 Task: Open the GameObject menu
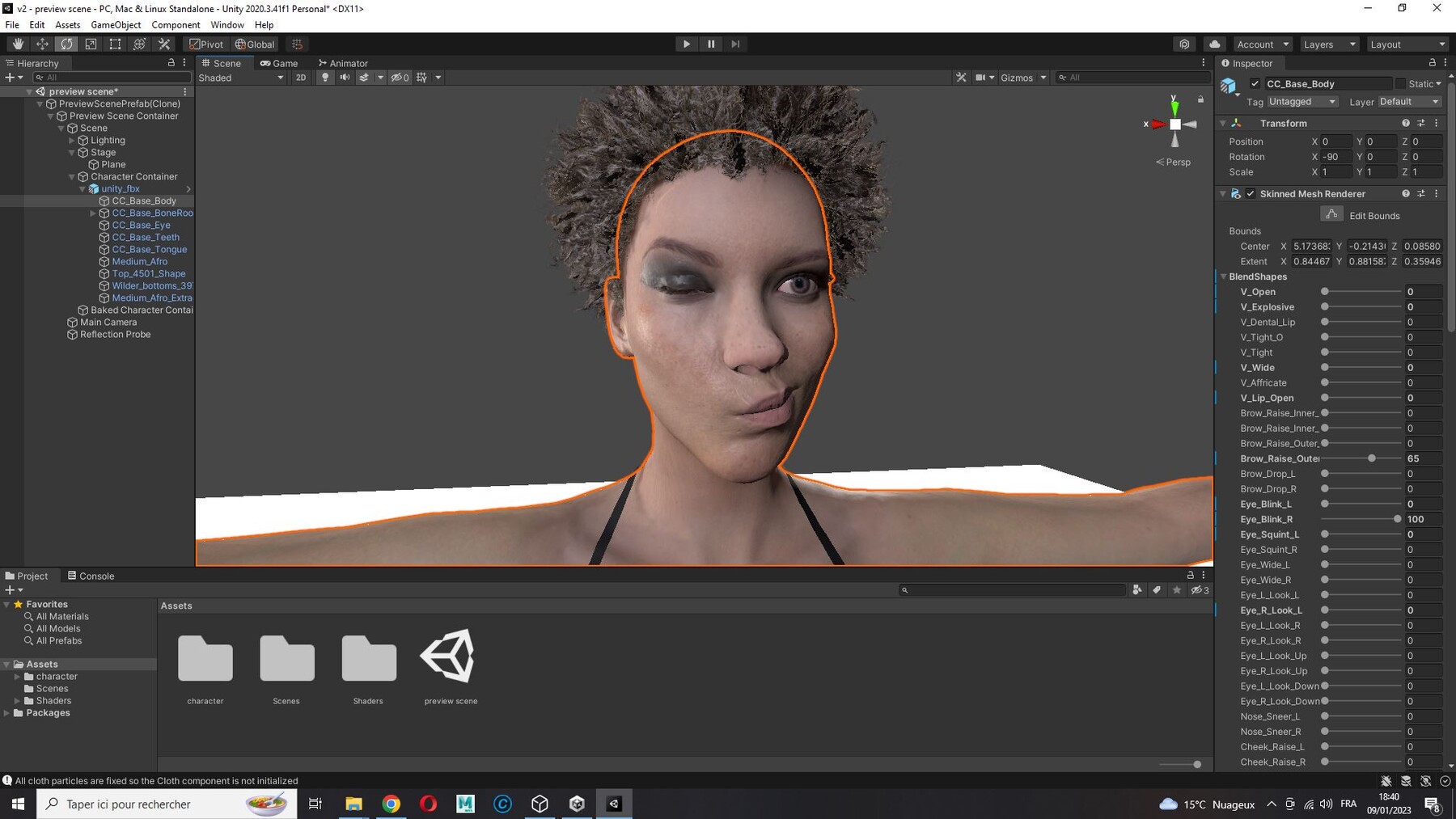coord(116,25)
